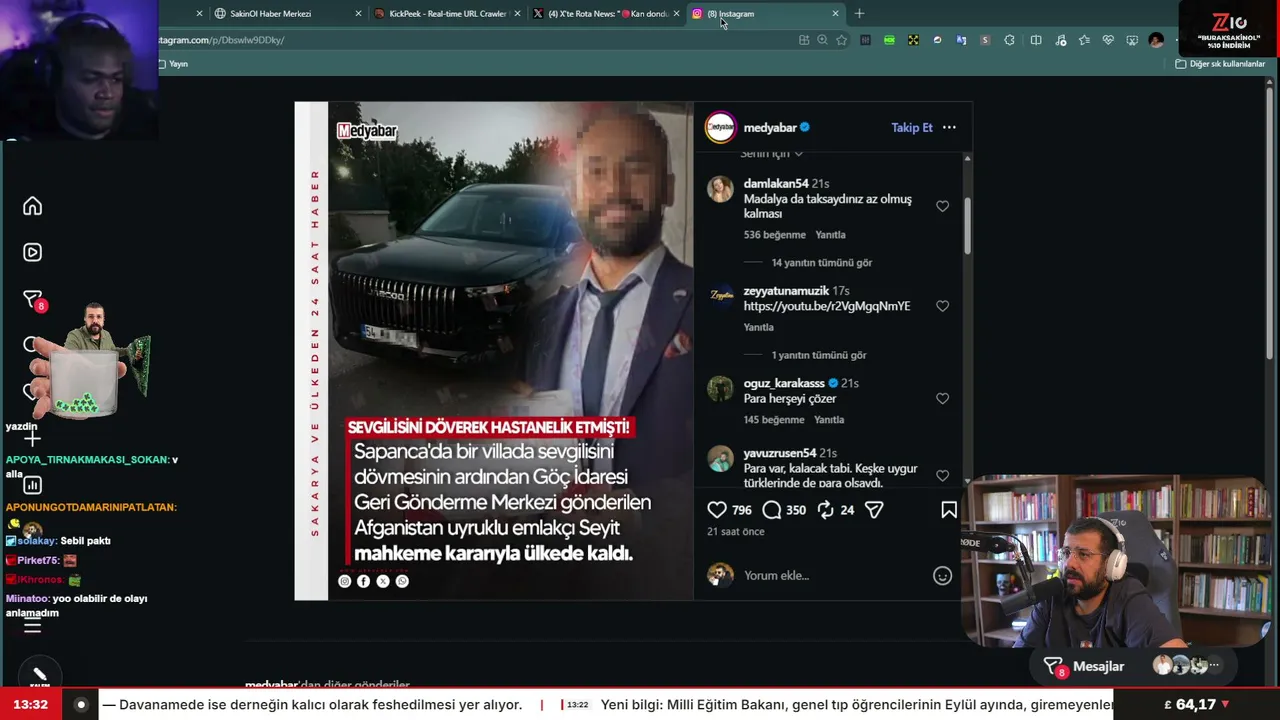Zoom page using the magnifier address-bar icon
Screen dimensions: 1280x720
point(822,40)
